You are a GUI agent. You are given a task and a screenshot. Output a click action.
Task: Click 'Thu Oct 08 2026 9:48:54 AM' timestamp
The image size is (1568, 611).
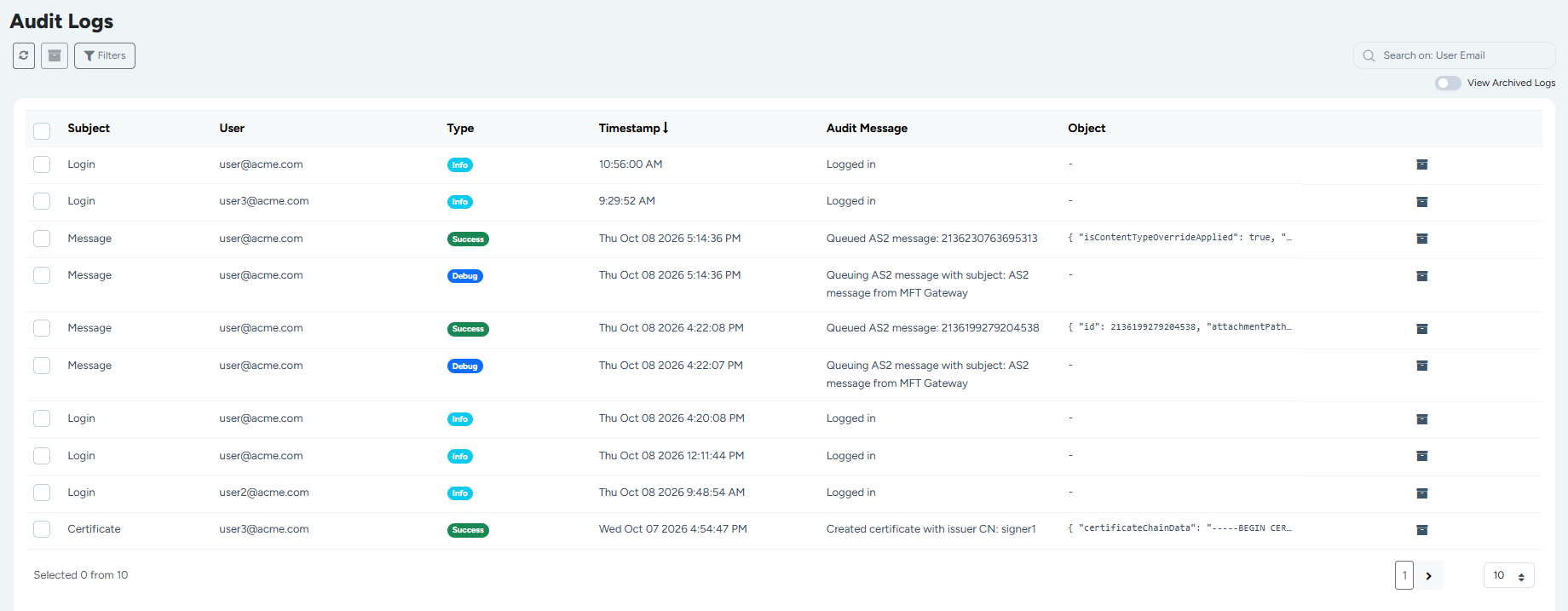click(672, 493)
